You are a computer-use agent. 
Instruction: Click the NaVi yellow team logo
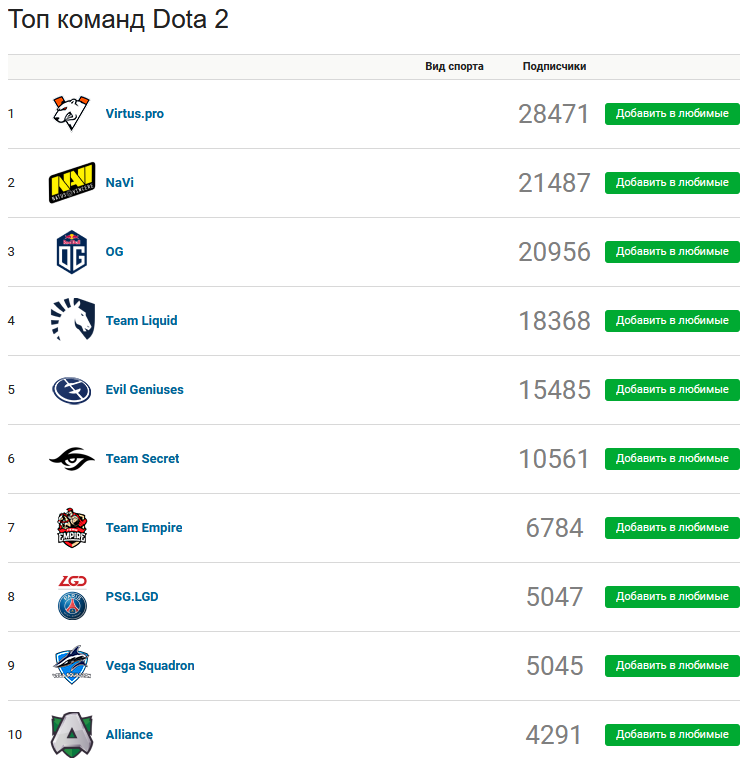pyautogui.click(x=72, y=183)
